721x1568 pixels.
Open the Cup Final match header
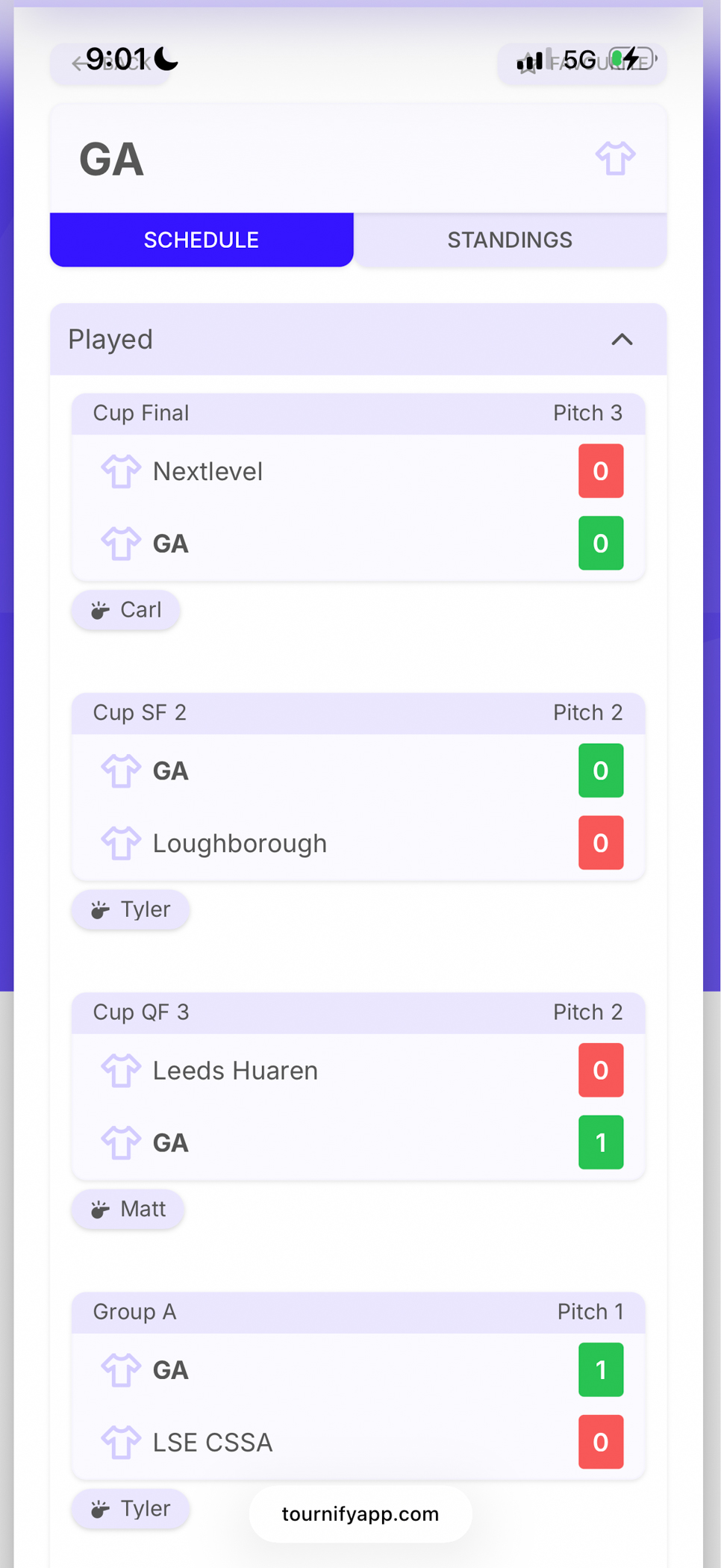pos(358,414)
